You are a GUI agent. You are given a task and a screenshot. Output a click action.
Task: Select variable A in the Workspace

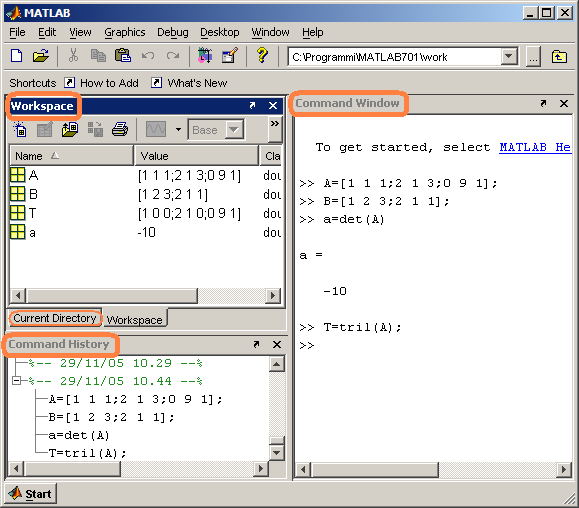pos(33,175)
